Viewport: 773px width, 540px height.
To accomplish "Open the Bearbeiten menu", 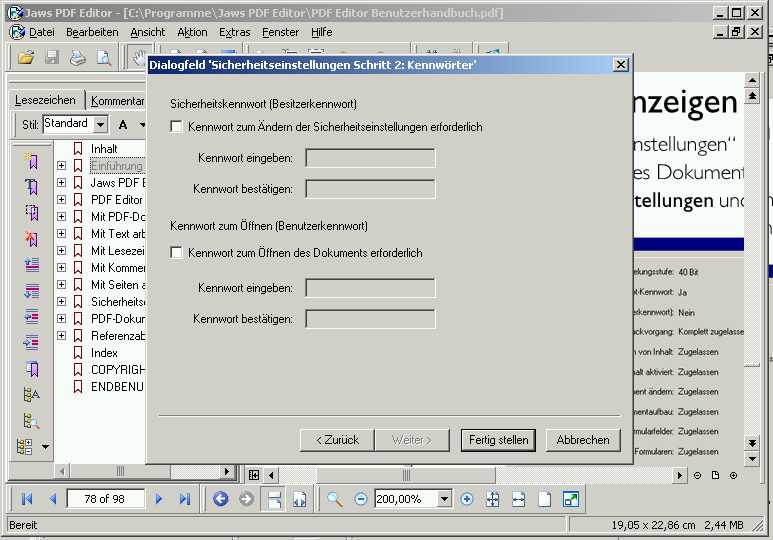I will point(92,32).
